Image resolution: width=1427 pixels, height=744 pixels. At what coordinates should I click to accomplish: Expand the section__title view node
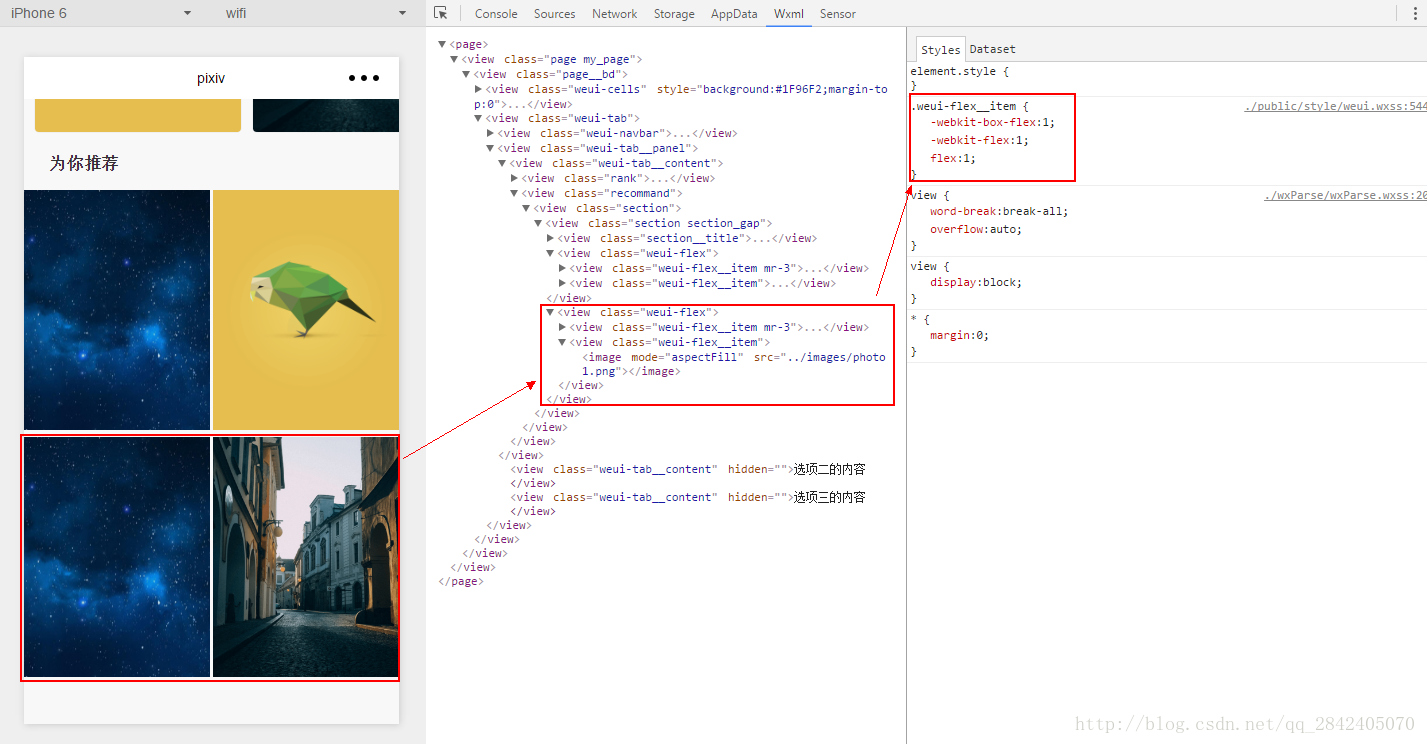550,238
